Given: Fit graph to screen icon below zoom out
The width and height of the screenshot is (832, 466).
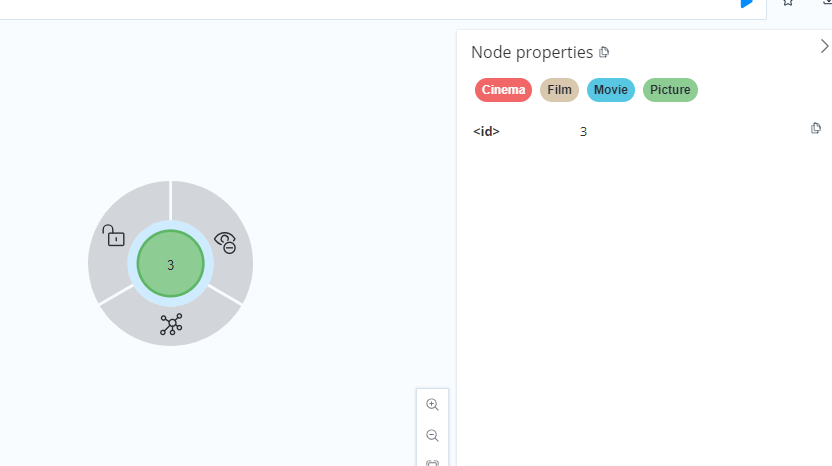Looking at the screenshot, I should [432, 463].
